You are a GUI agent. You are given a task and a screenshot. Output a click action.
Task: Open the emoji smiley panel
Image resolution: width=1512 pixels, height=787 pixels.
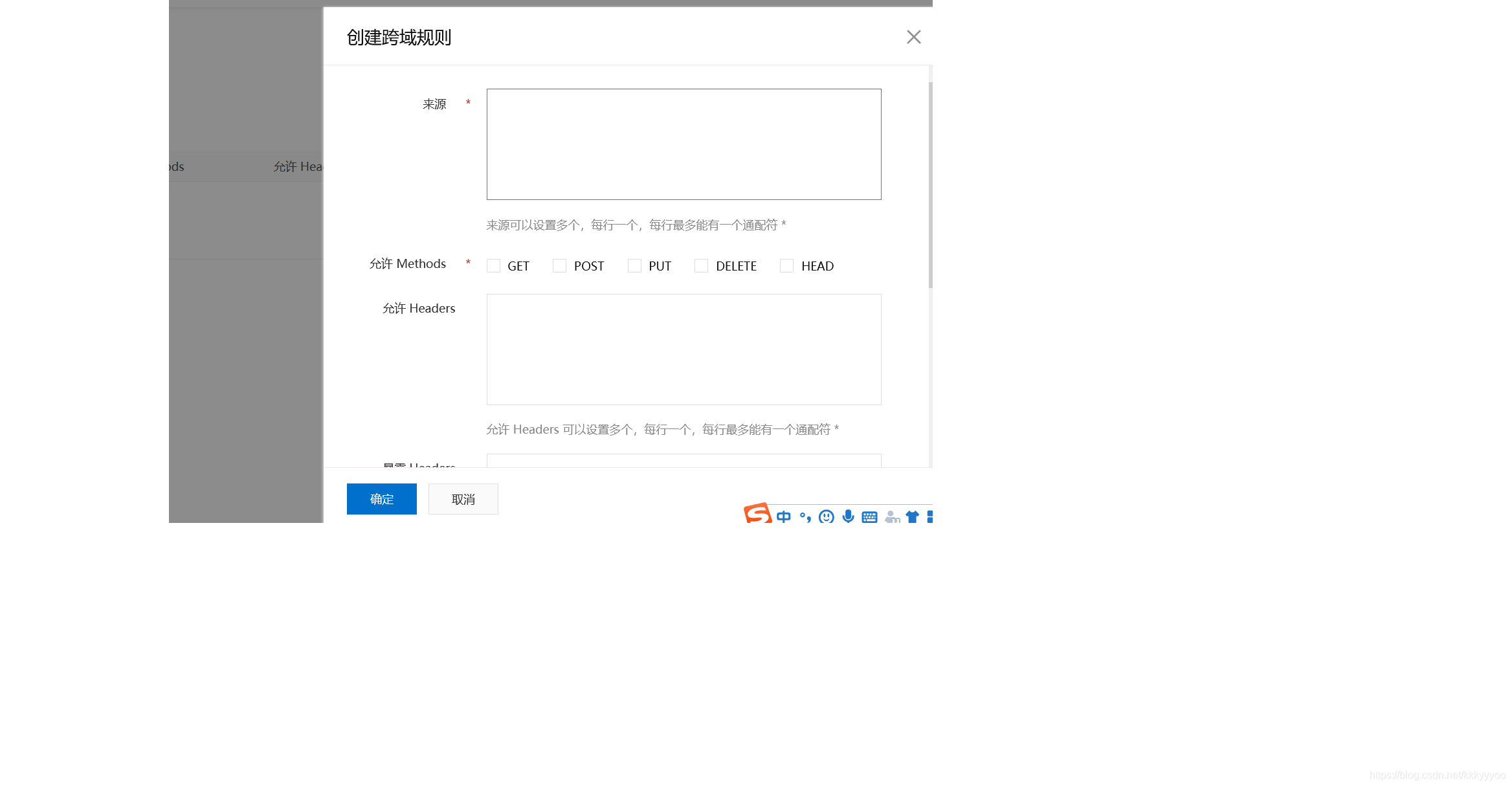point(826,516)
